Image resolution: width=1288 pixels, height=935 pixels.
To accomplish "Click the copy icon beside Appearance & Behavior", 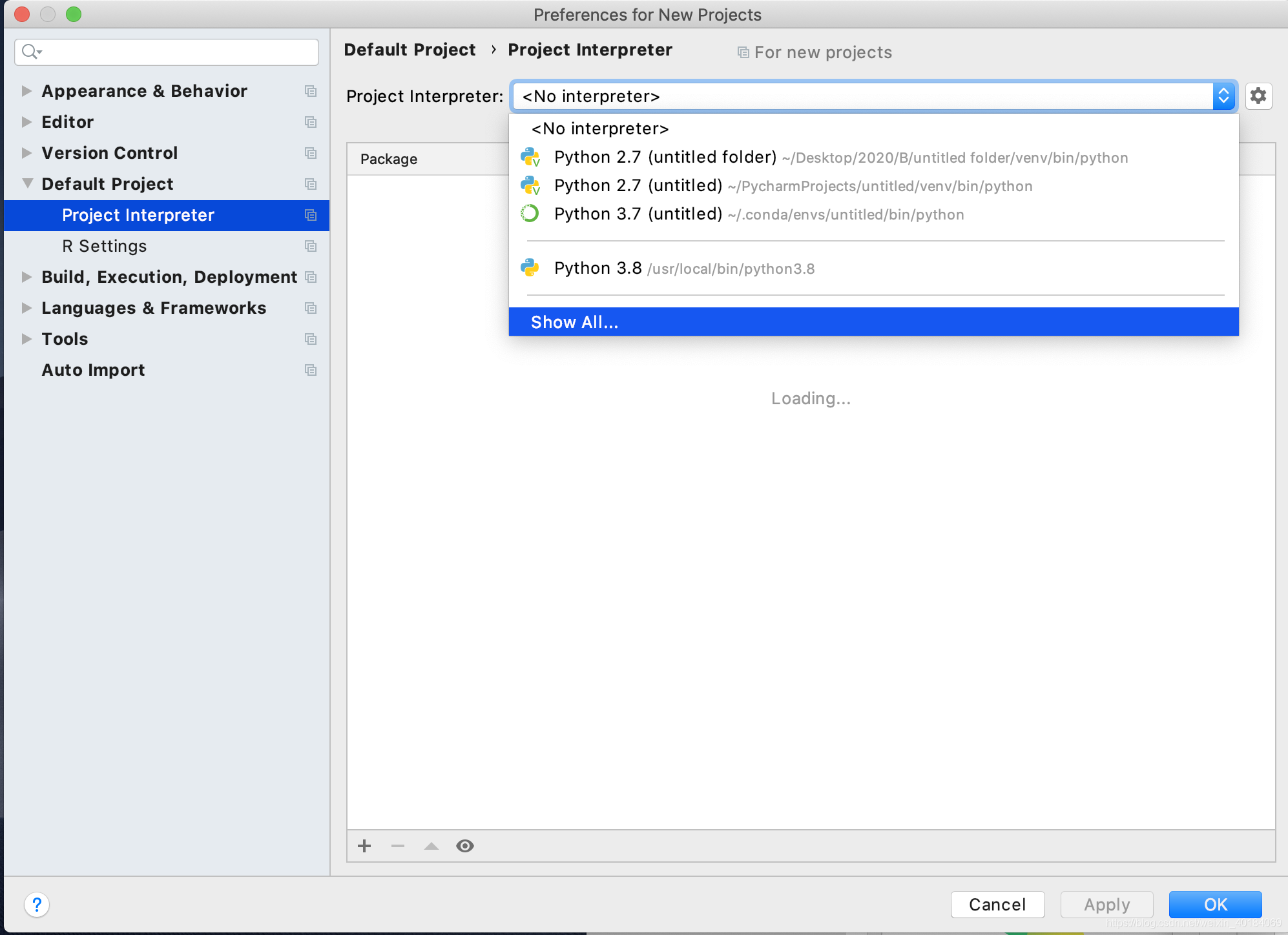I will coord(311,91).
